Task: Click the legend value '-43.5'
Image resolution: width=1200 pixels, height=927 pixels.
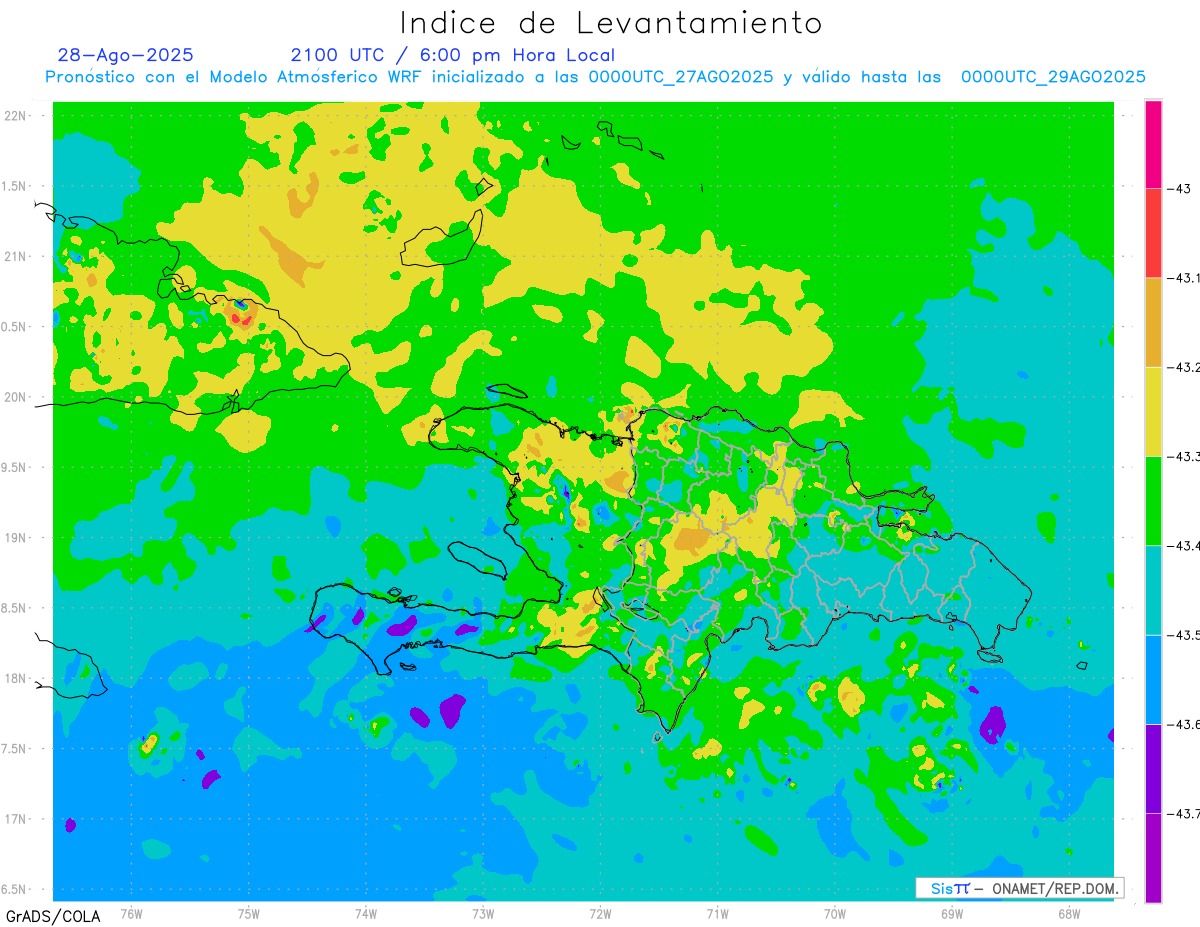Action: click(x=1183, y=635)
